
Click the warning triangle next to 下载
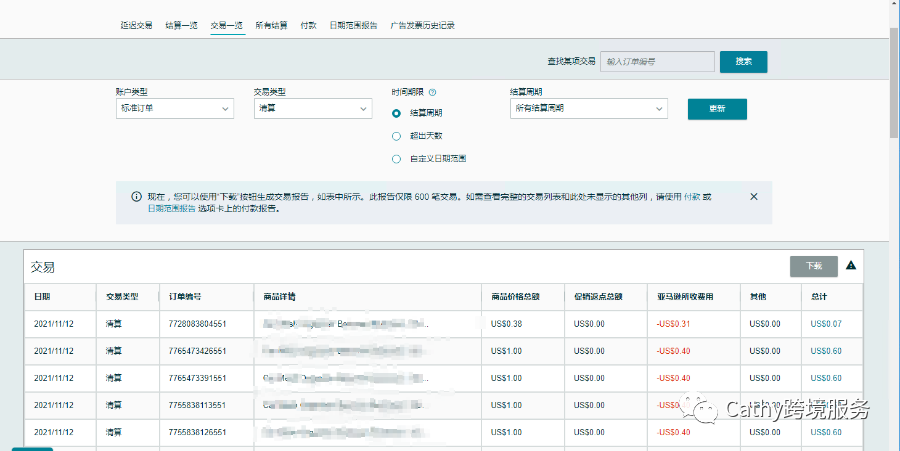click(x=851, y=265)
